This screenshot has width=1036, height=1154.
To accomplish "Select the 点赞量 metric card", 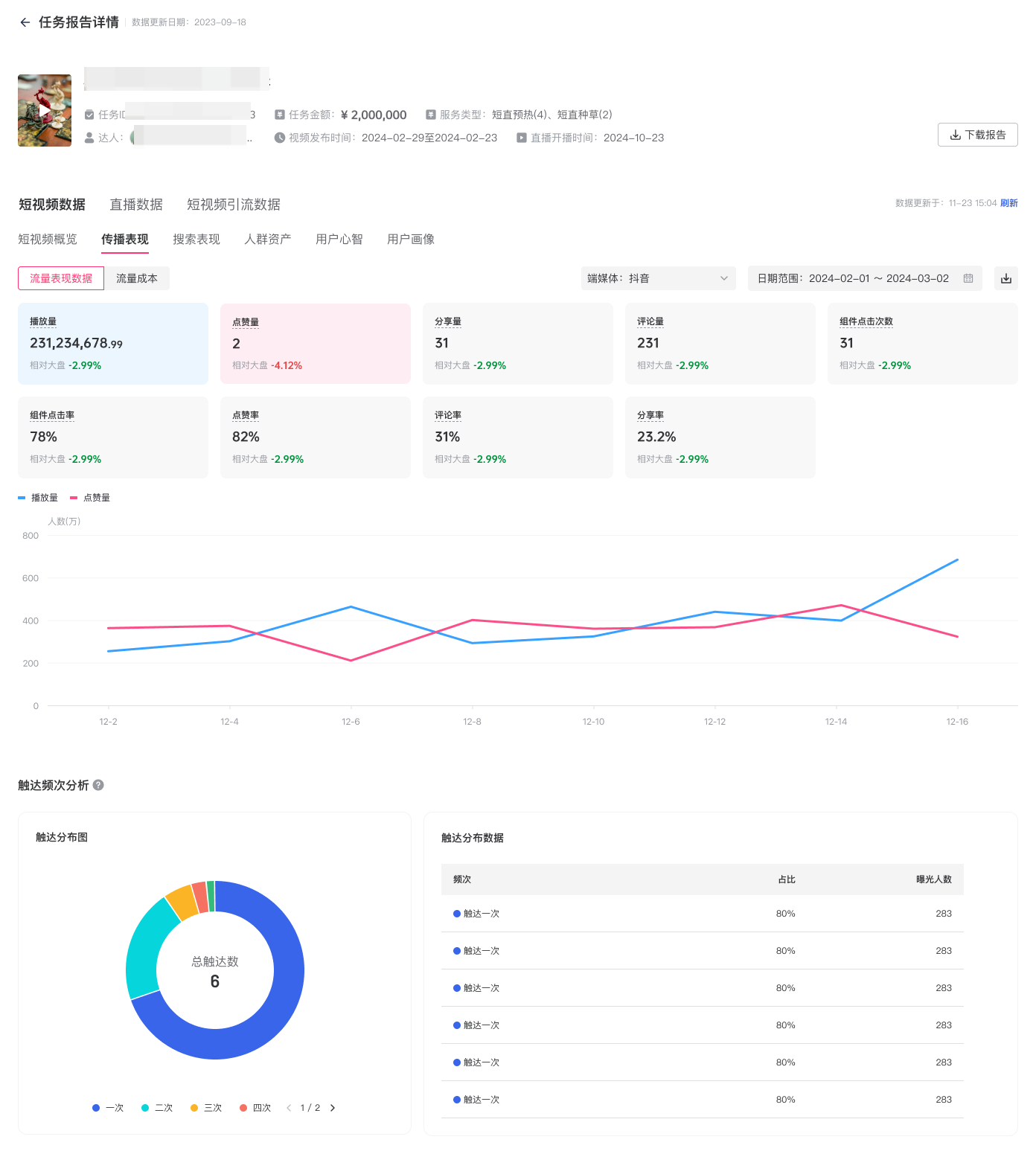I will [x=315, y=344].
